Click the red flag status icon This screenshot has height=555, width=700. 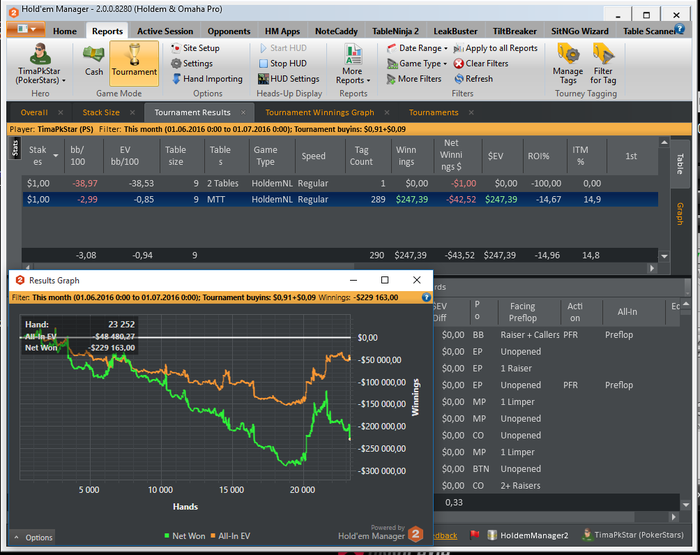coord(474,535)
